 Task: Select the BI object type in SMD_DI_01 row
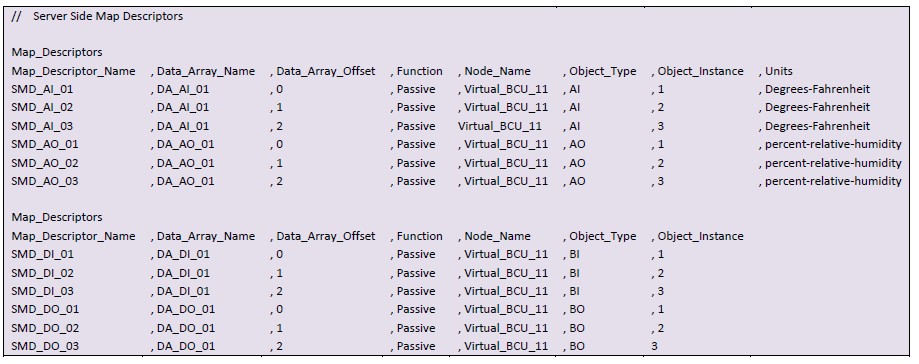pos(574,254)
